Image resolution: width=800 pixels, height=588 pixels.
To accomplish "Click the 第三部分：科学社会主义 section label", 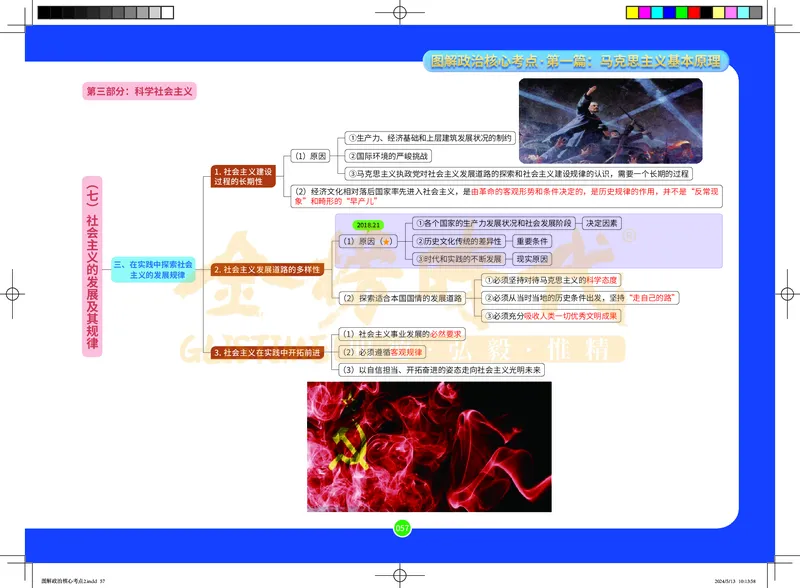I will pos(140,90).
